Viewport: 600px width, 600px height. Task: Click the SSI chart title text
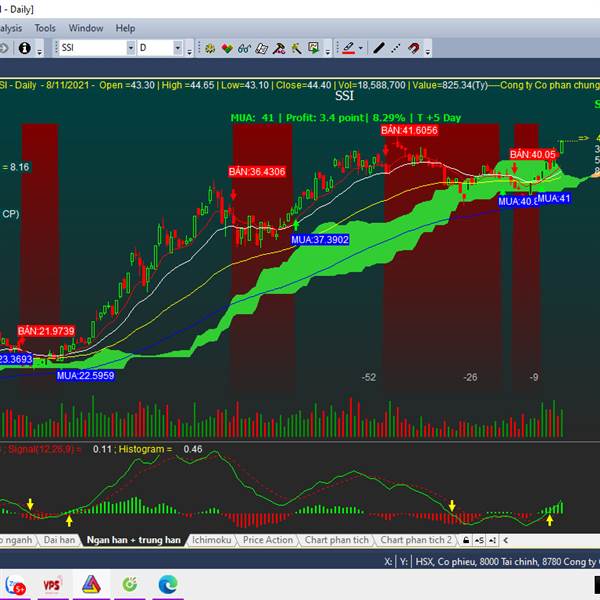click(344, 96)
